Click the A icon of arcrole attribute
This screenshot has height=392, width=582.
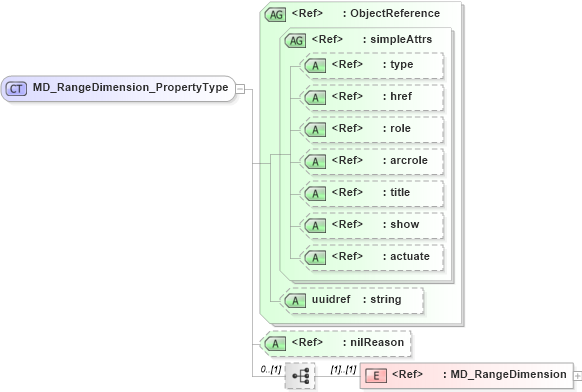(x=315, y=161)
